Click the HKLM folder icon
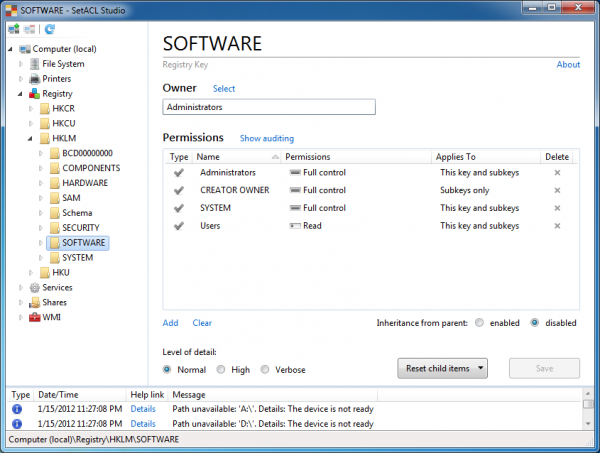 (x=45, y=139)
